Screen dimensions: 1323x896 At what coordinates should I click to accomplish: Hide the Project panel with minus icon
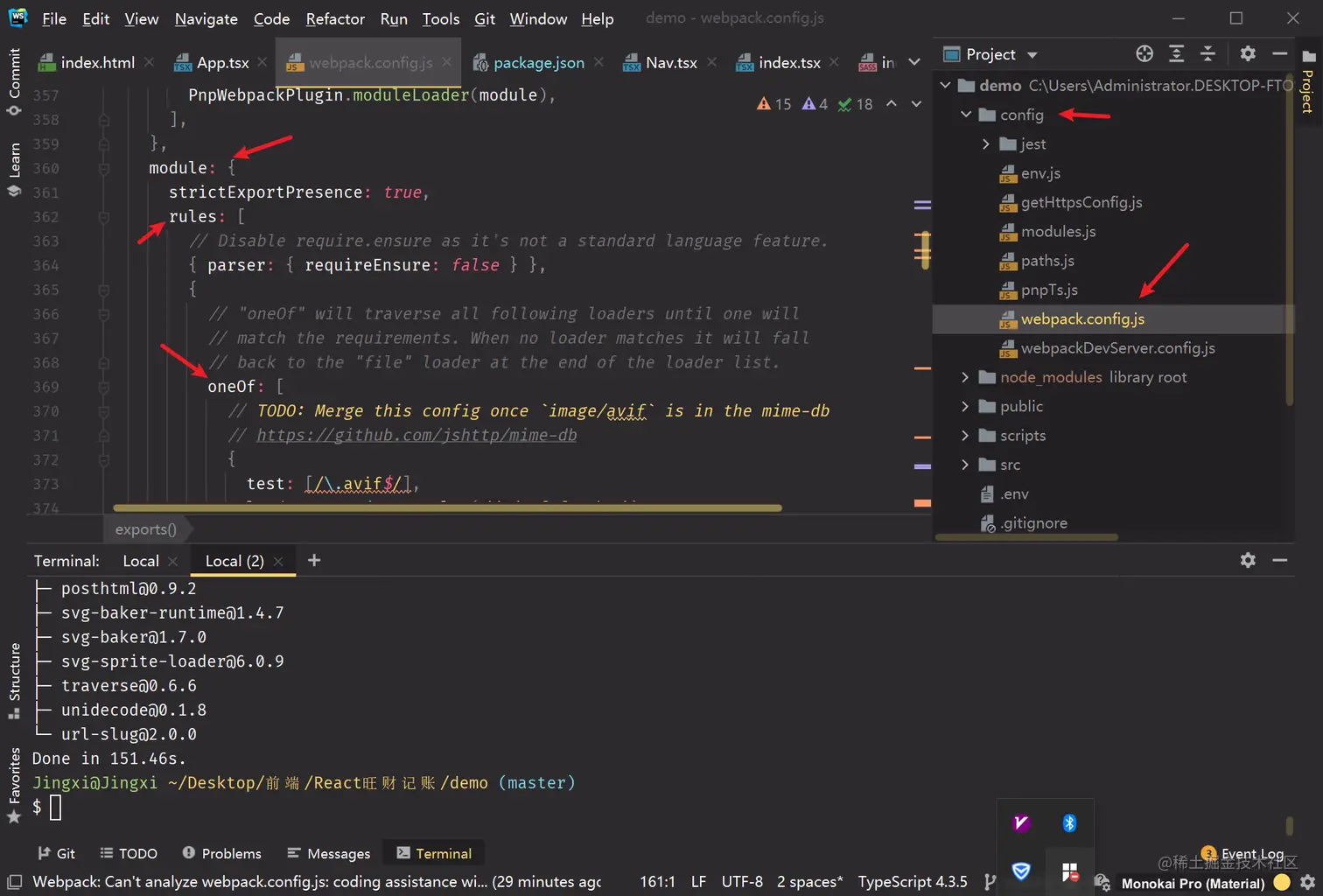coord(1279,54)
